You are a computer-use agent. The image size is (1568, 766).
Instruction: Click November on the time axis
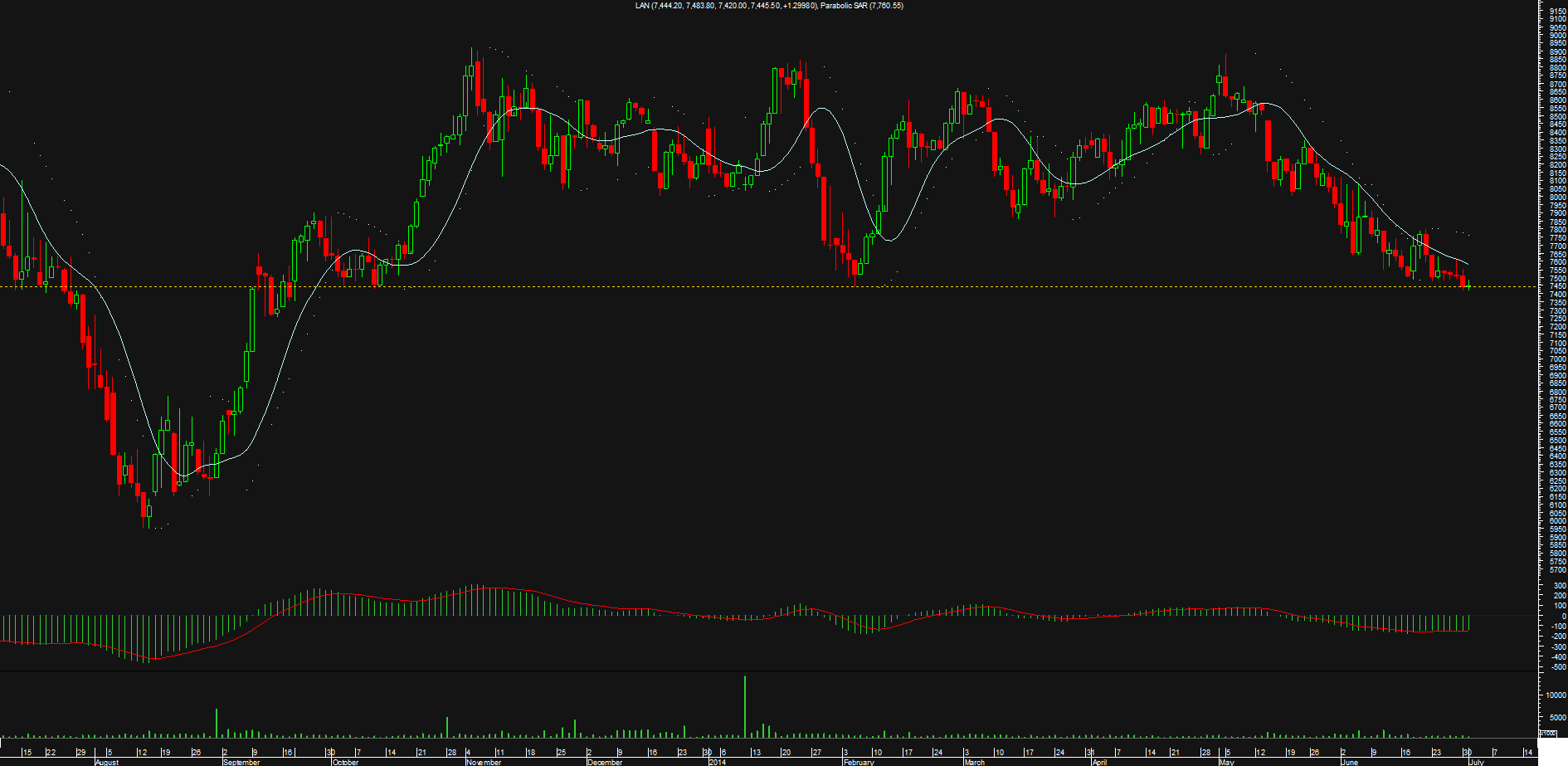[x=484, y=762]
